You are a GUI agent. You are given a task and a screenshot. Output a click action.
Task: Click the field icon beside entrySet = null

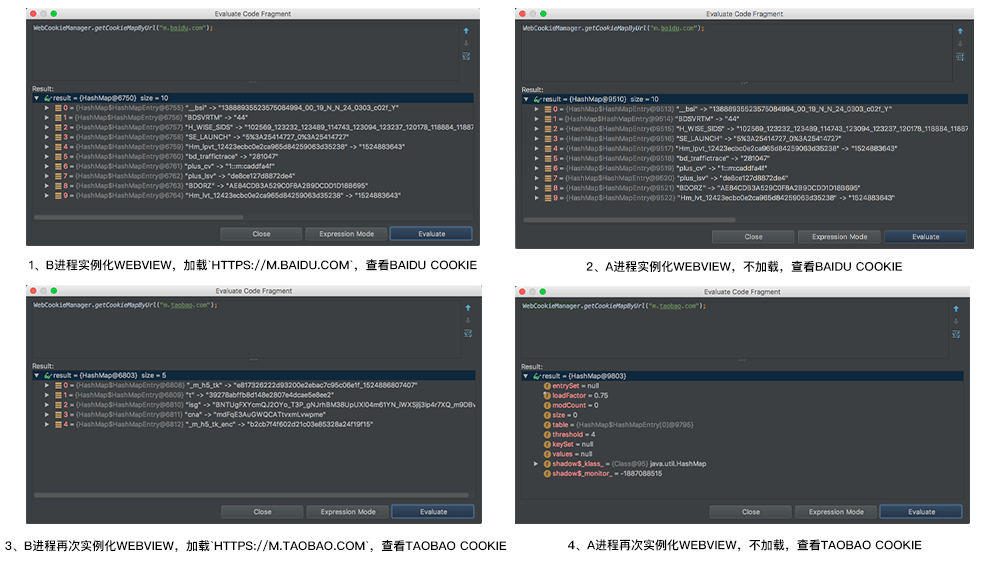[547, 386]
